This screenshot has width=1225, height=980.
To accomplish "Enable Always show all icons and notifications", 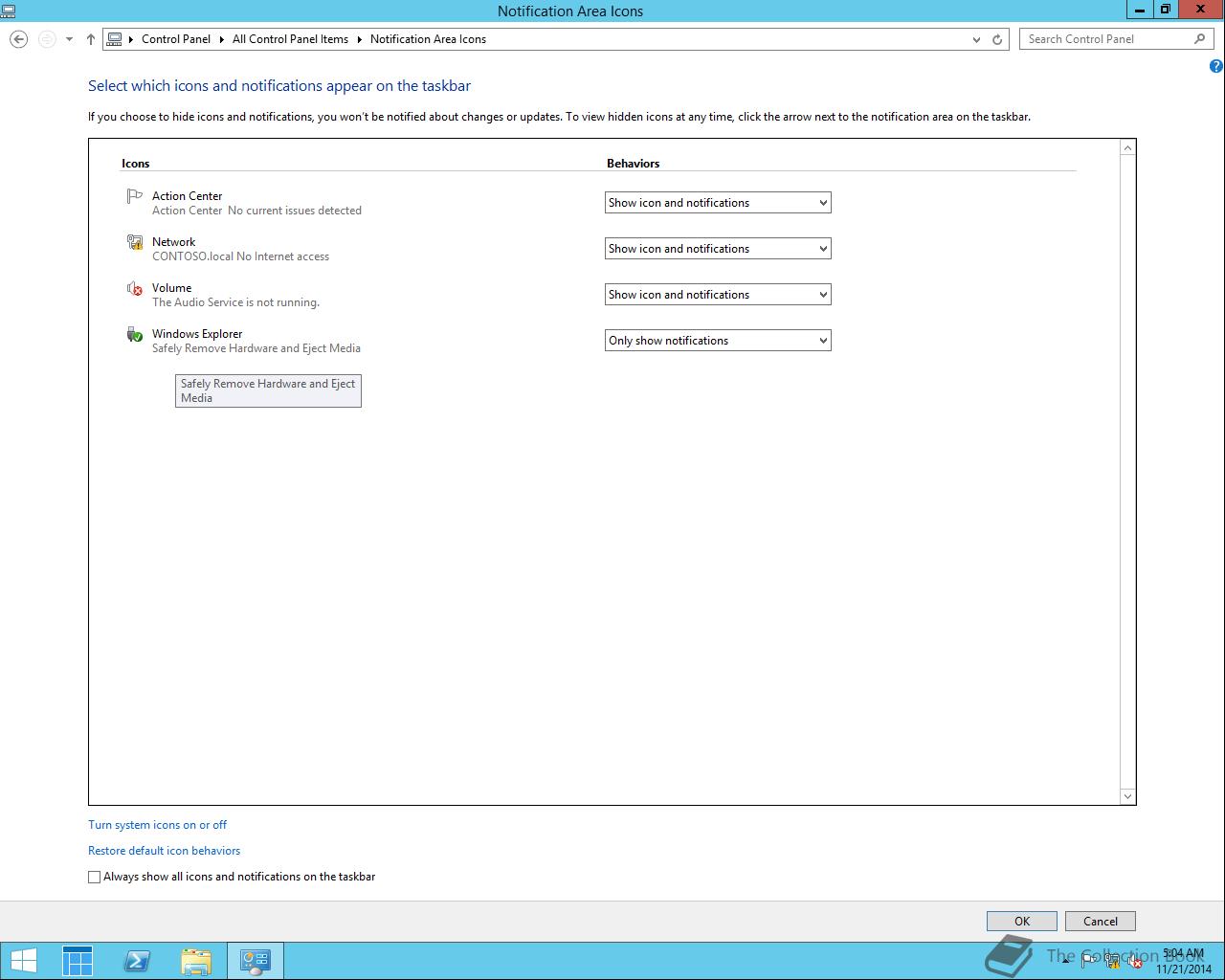I will [x=94, y=877].
